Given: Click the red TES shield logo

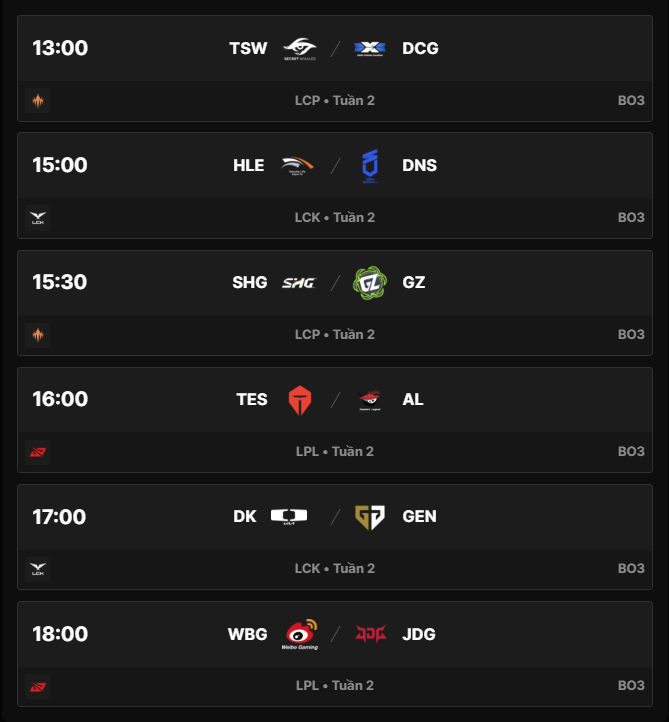Looking at the screenshot, I should click(x=299, y=399).
